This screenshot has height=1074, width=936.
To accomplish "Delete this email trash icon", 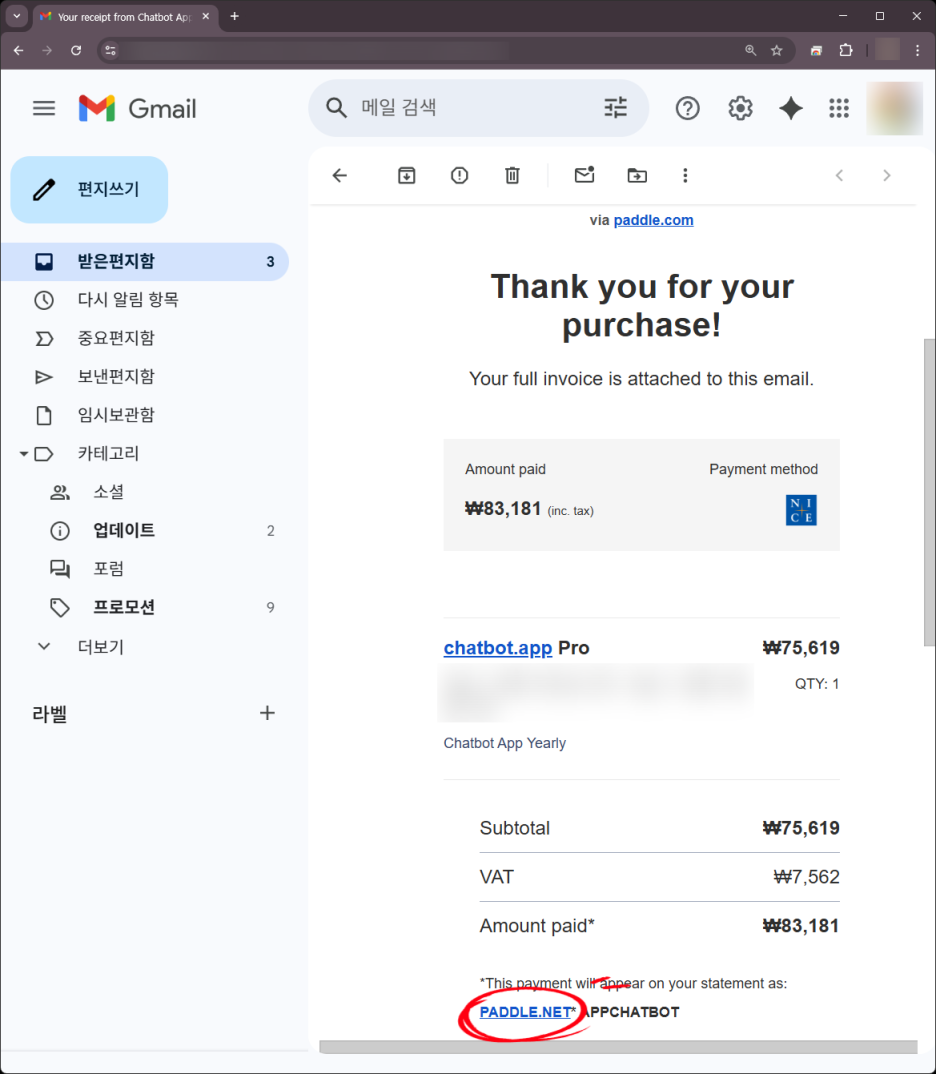I will click(x=512, y=175).
